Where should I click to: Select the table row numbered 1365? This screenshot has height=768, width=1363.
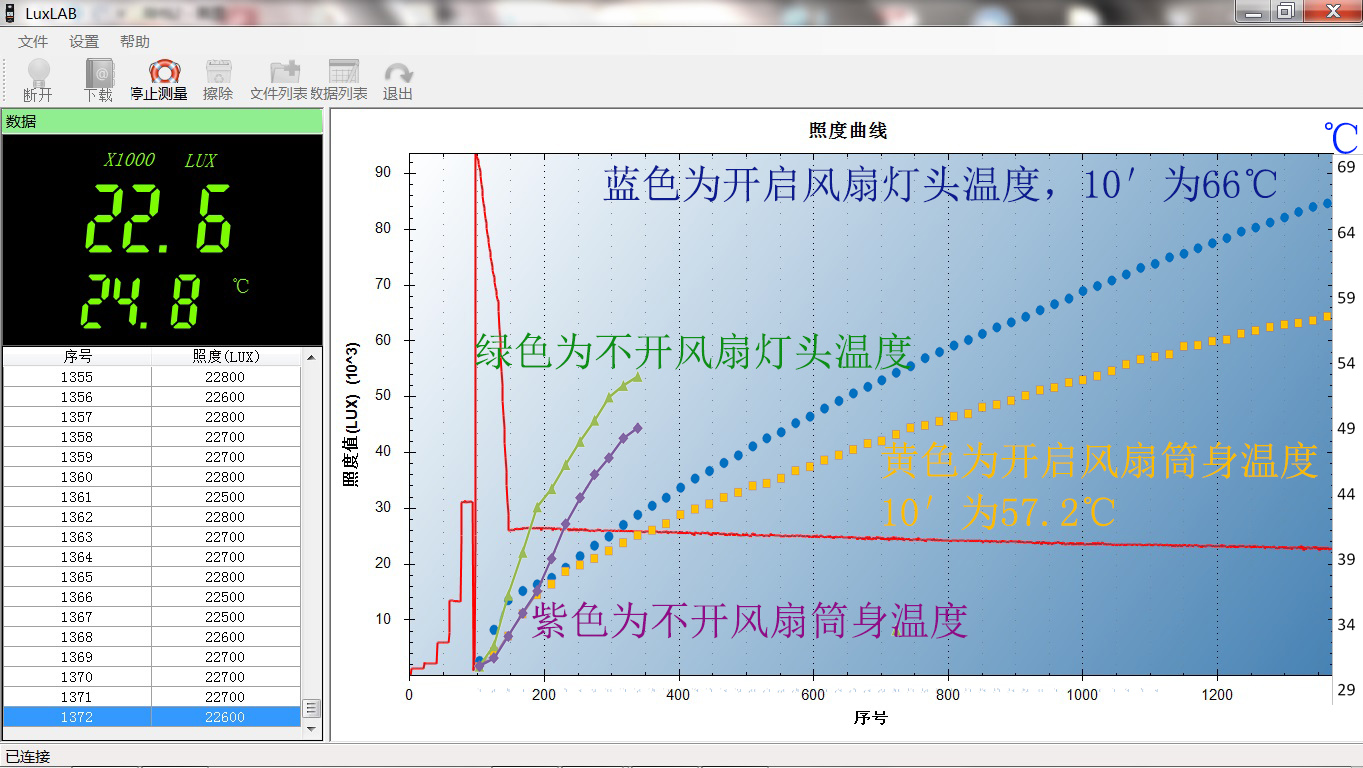click(x=152, y=577)
